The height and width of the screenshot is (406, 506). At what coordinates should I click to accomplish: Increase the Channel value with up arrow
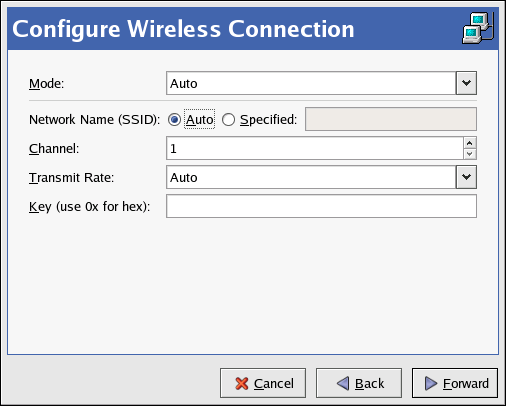tap(470, 143)
